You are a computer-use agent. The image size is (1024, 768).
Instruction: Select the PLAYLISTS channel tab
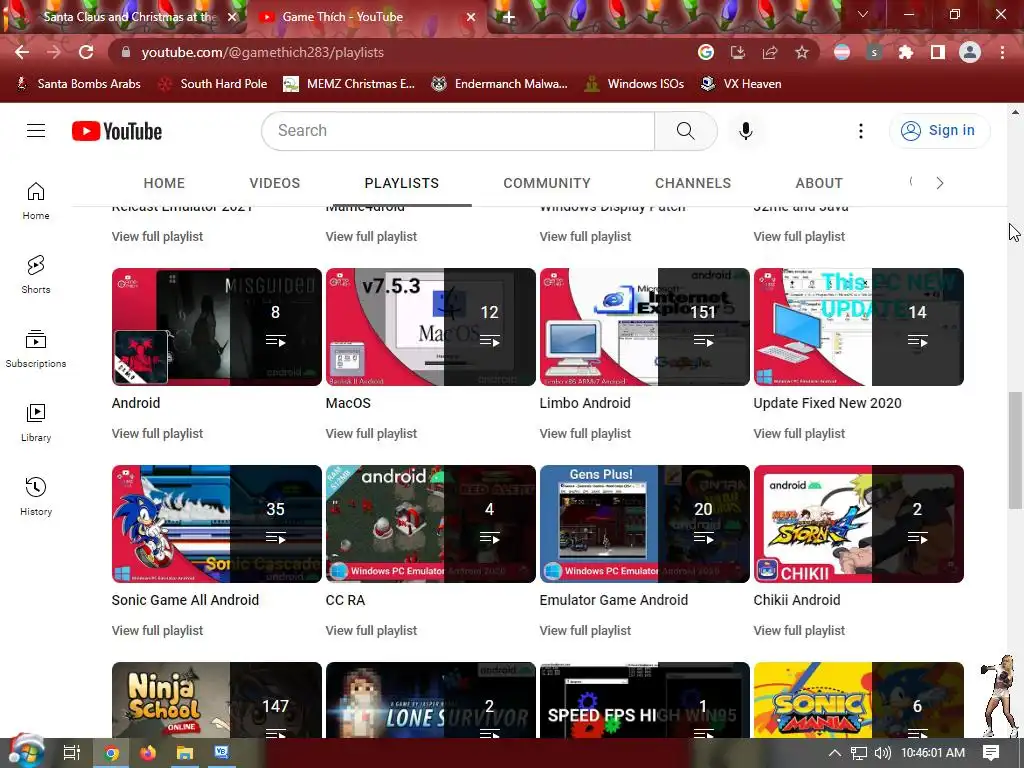click(402, 184)
